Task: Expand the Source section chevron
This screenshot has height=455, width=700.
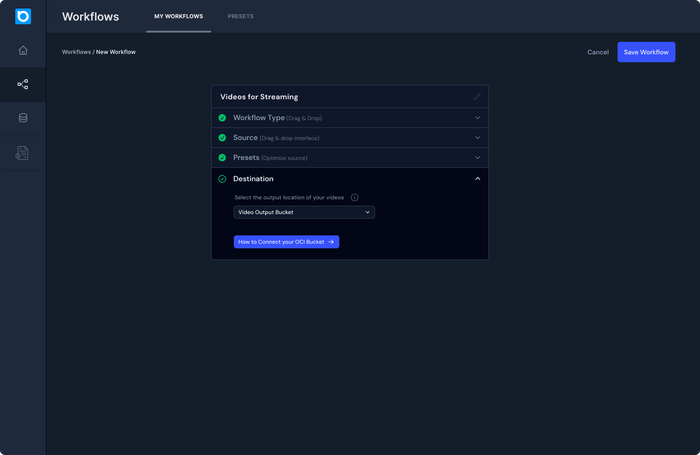Action: 477,138
